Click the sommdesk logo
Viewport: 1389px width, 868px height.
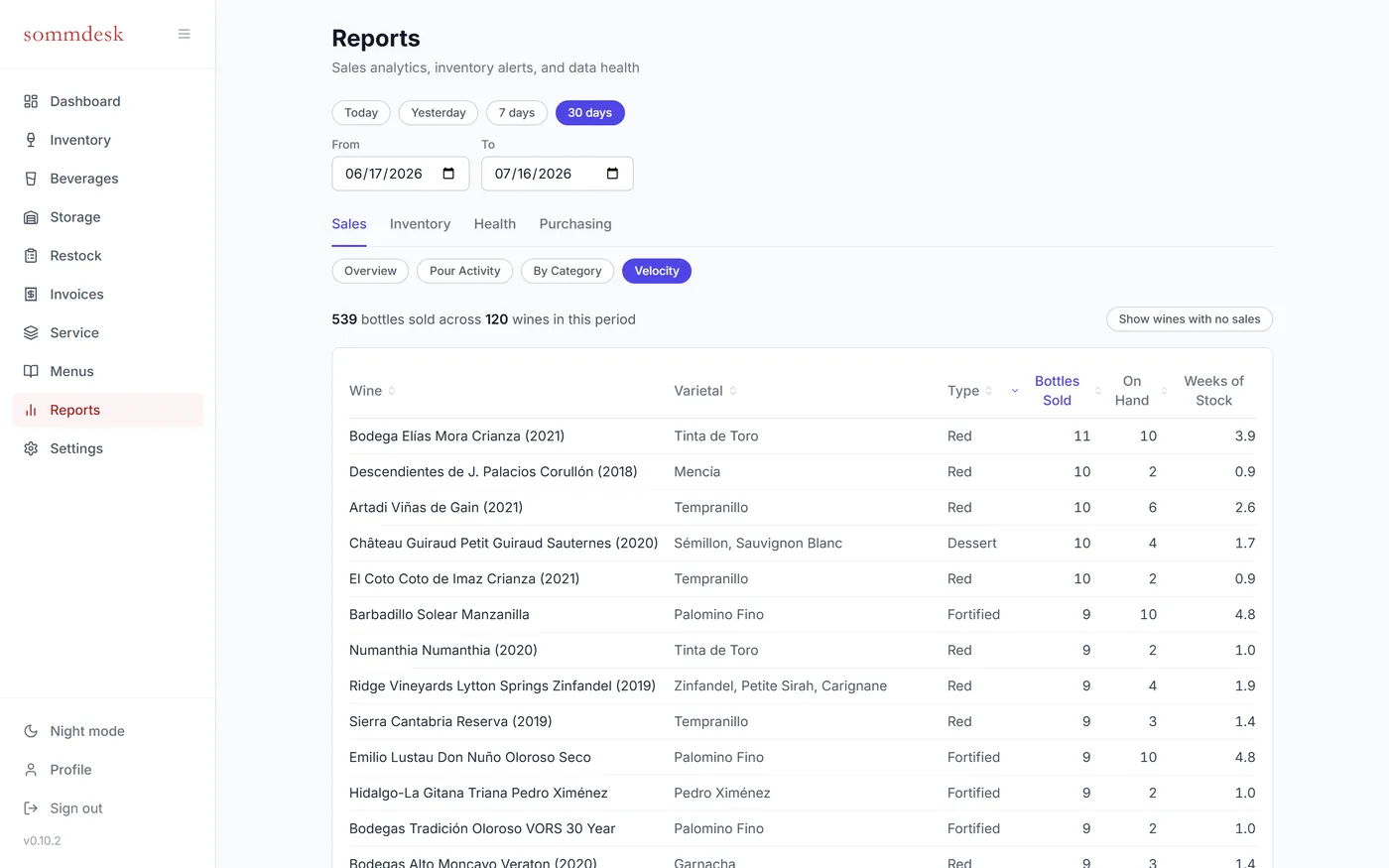(x=73, y=34)
